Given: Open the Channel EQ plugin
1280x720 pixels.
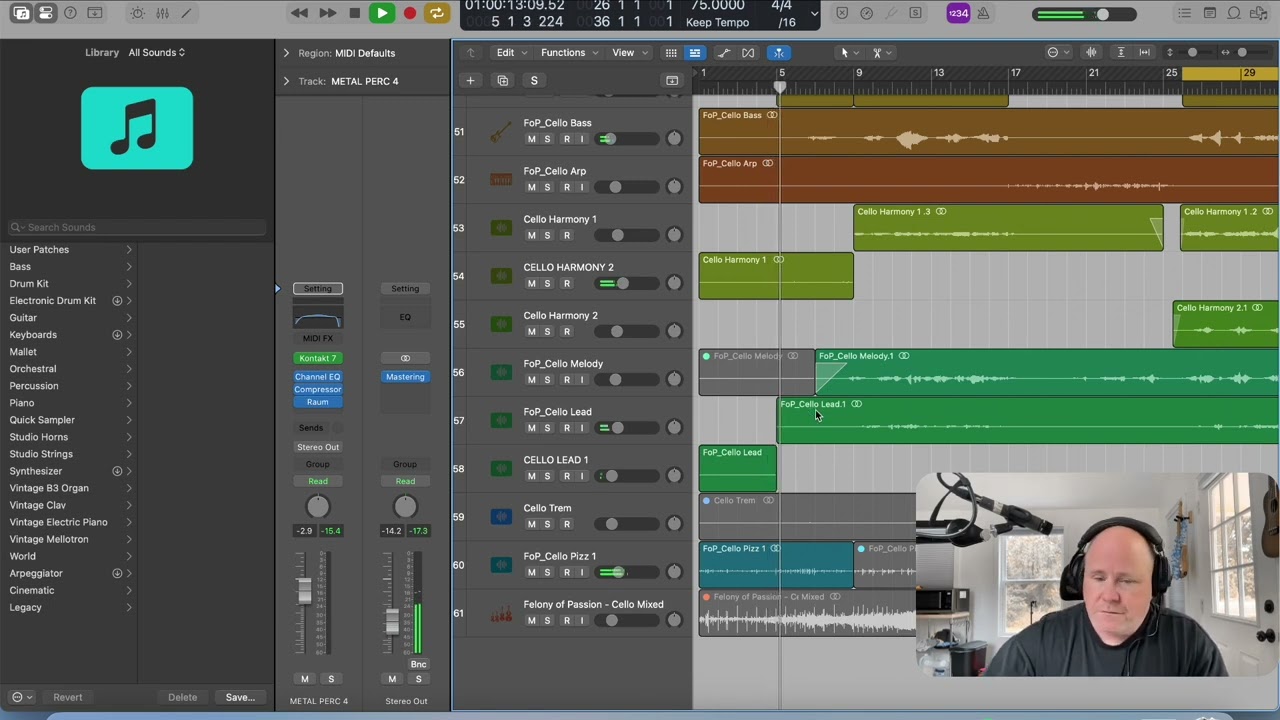Looking at the screenshot, I should [x=317, y=377].
